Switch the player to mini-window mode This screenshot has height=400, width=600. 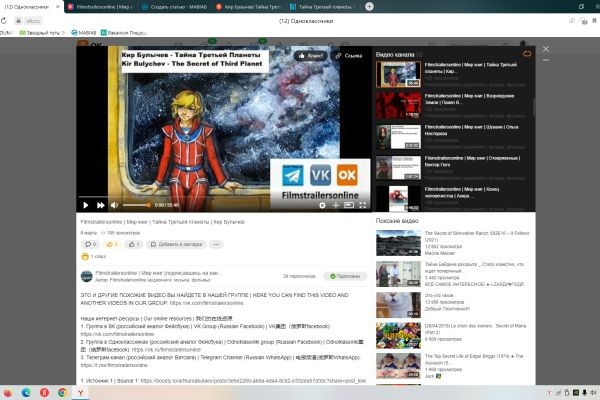[x=349, y=206]
